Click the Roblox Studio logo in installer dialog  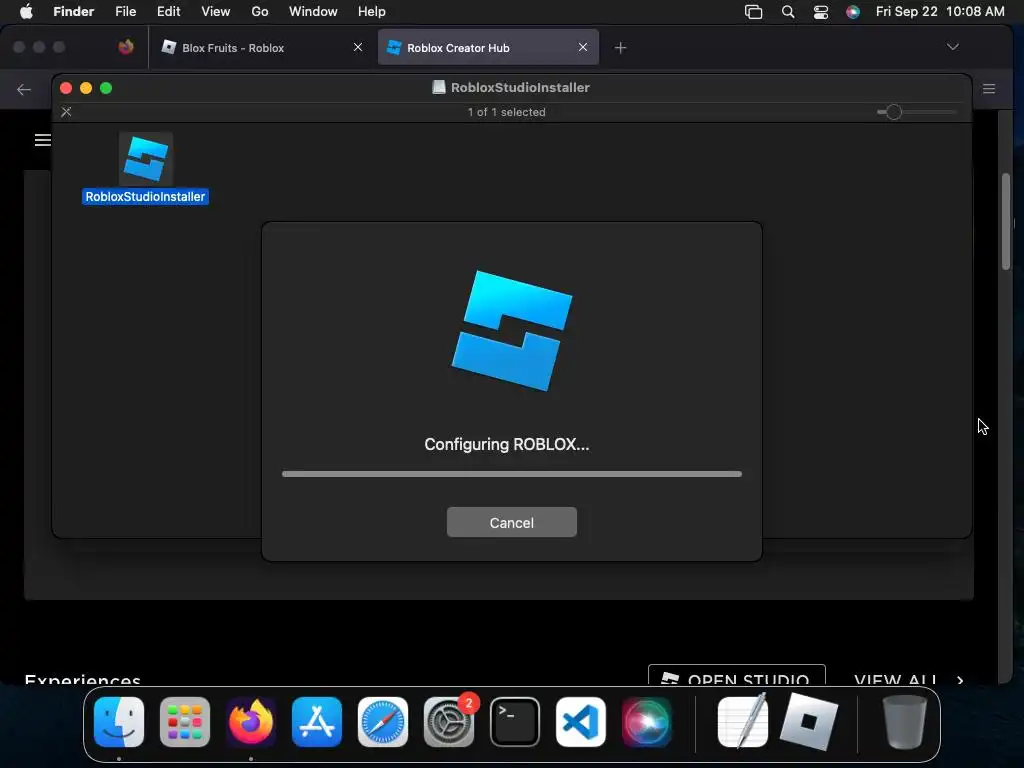click(x=511, y=331)
